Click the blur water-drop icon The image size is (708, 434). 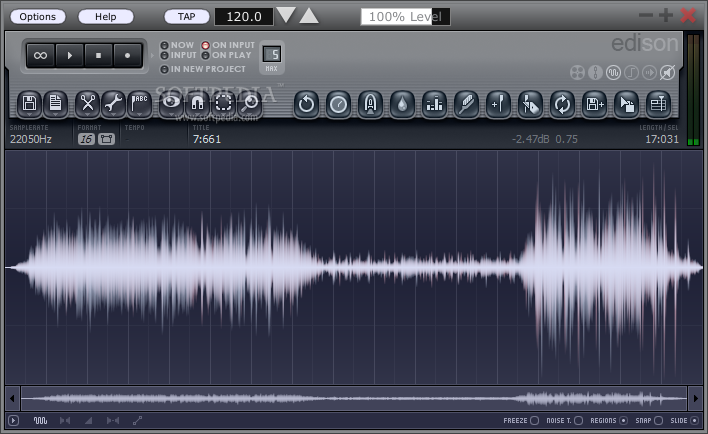pyautogui.click(x=402, y=105)
